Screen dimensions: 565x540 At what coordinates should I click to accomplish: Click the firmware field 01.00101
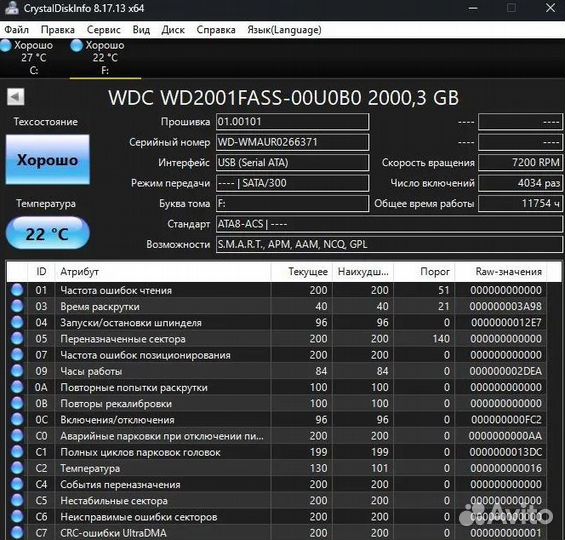292,122
